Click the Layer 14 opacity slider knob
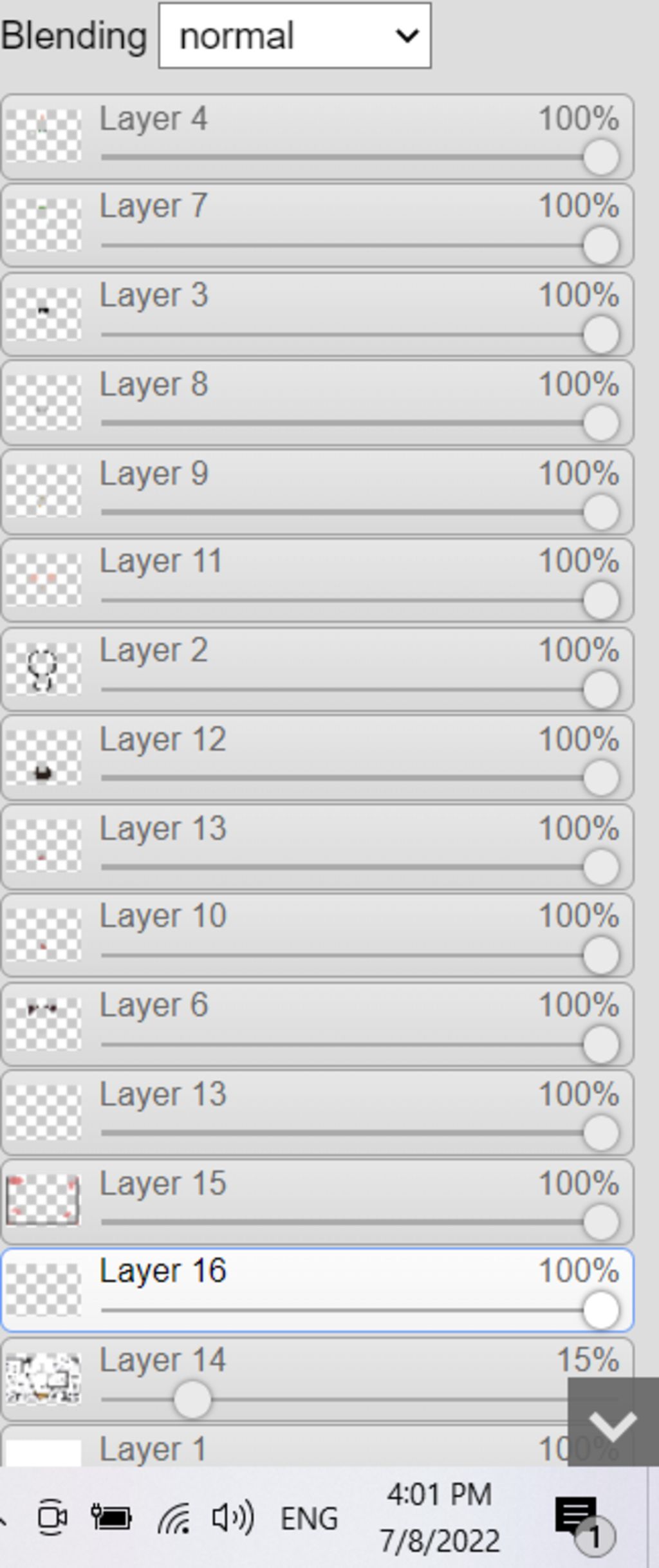The image size is (659, 1568). pos(192,1399)
